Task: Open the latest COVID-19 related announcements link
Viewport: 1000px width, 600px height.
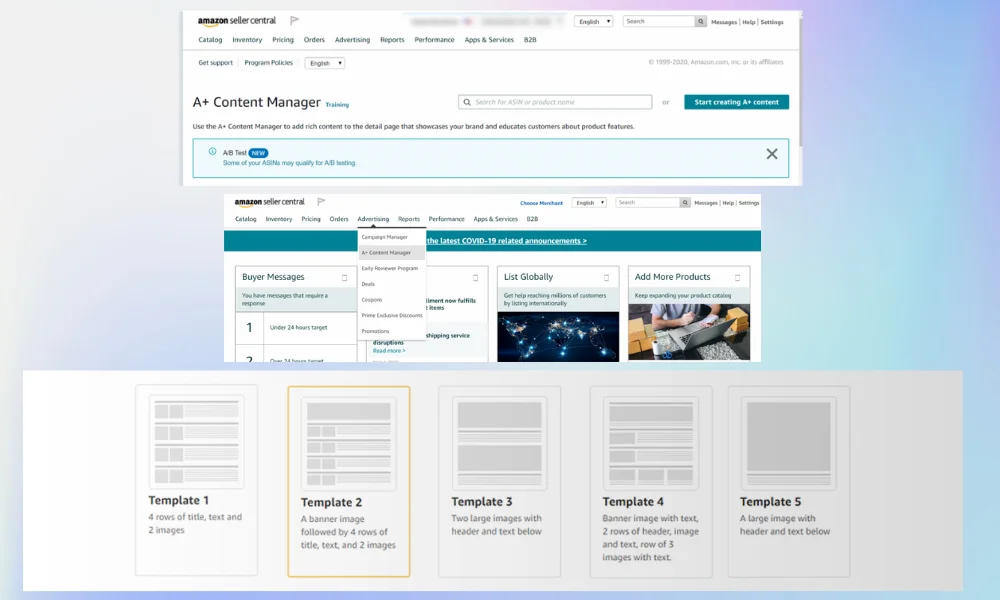Action: [x=506, y=241]
